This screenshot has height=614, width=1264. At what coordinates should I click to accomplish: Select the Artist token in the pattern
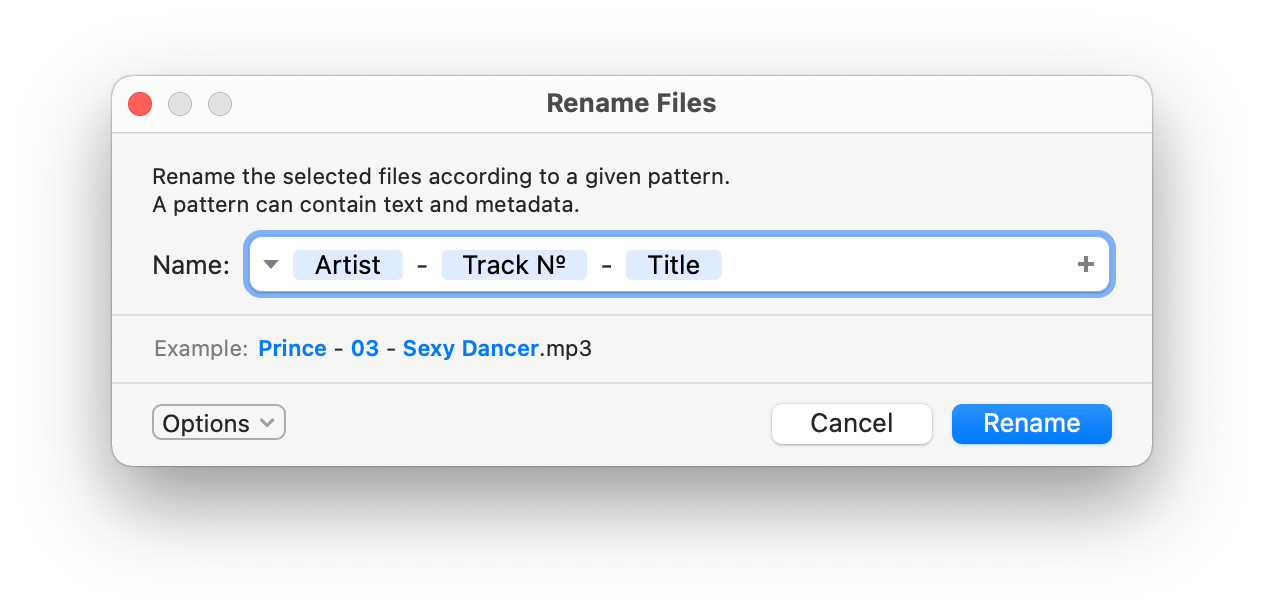(348, 265)
